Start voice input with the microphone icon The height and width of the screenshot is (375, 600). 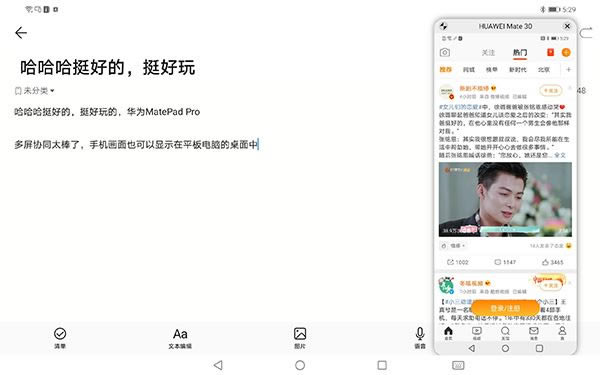tap(420, 338)
